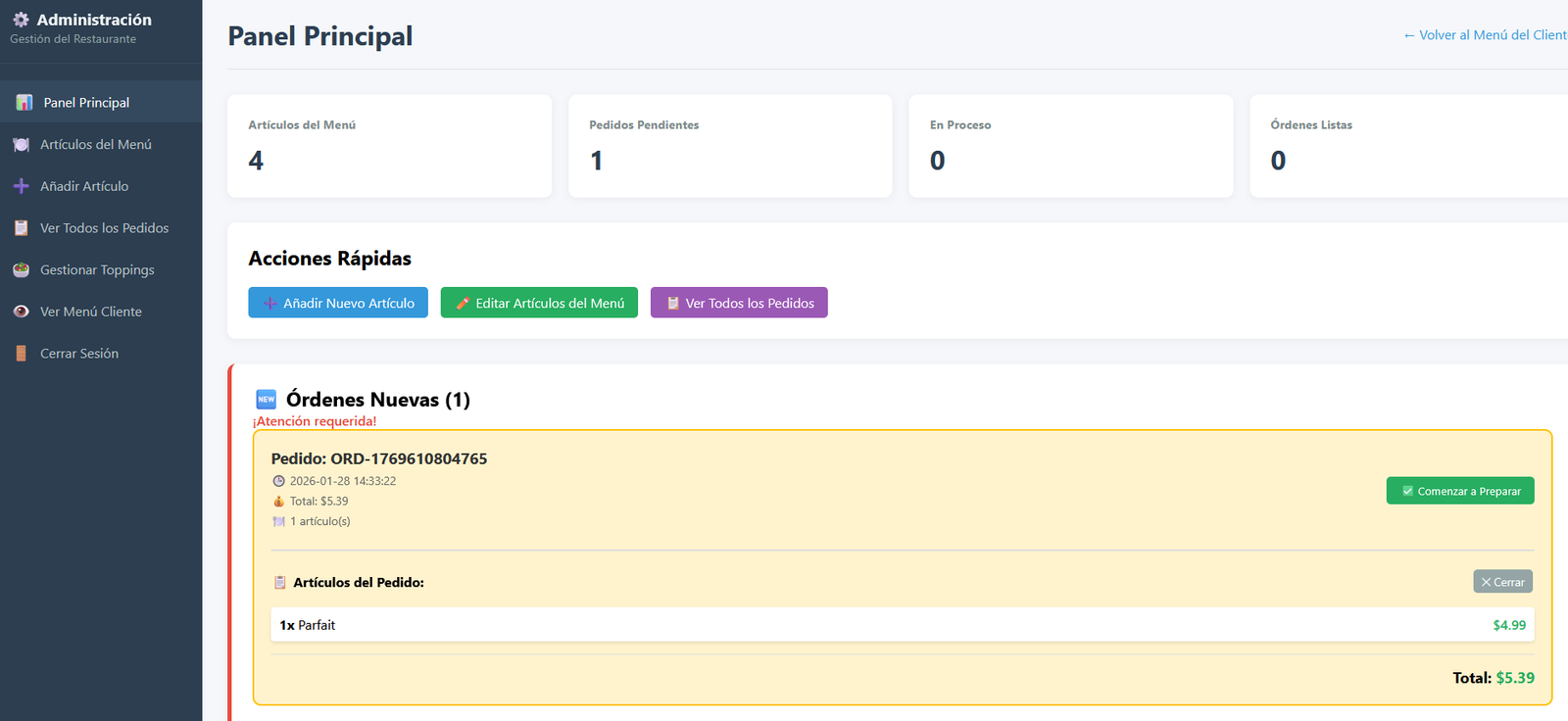Screen dimensions: 1568x721
Task: Click the plate icon beside 1 artículo(s)
Action: click(278, 522)
